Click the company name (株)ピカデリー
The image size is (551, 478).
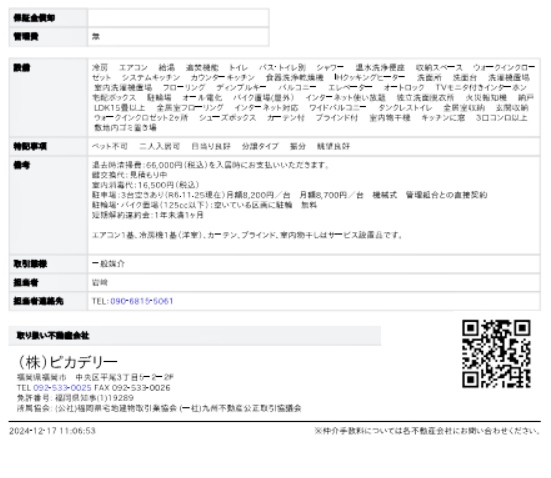[x=67, y=362]
